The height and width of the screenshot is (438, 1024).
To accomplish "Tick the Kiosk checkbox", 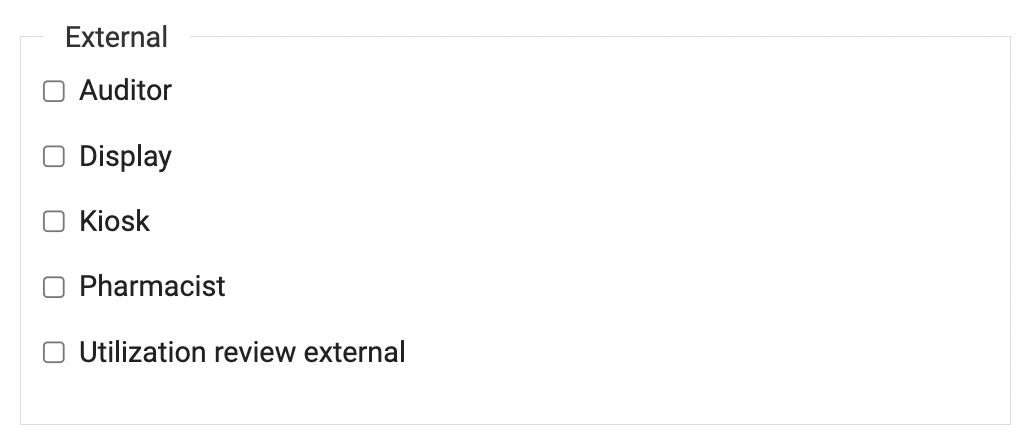I will [53, 222].
